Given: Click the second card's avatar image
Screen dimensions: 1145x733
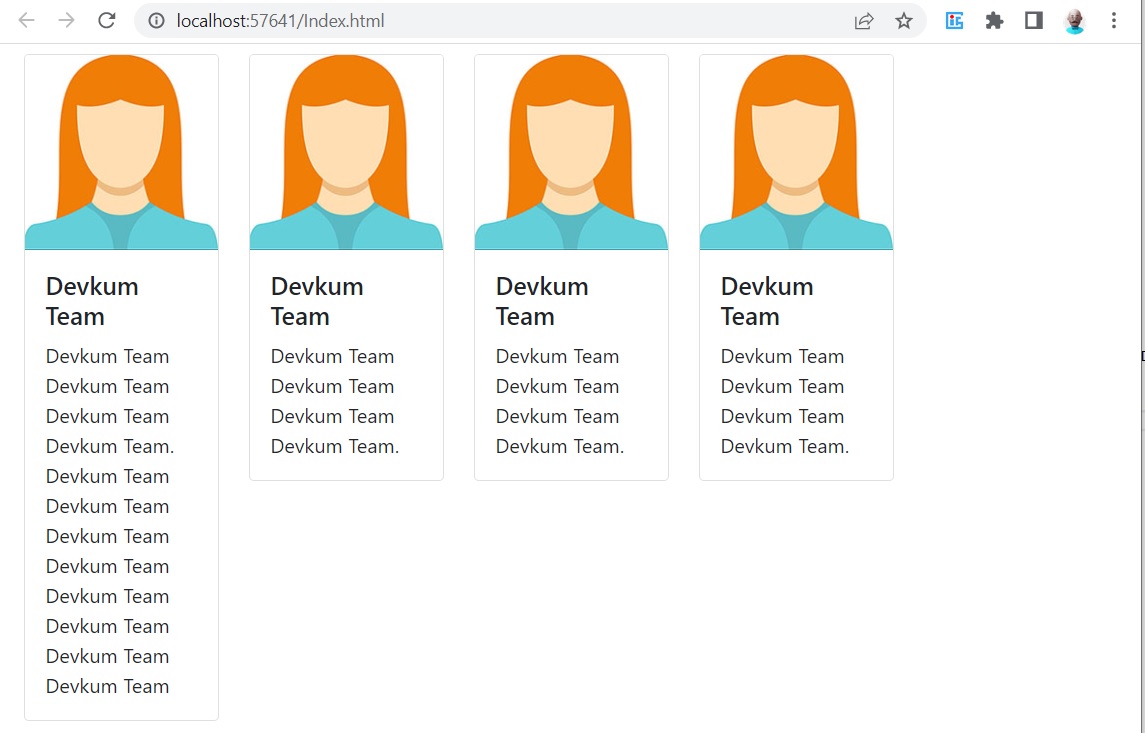Looking at the screenshot, I should [x=346, y=153].
